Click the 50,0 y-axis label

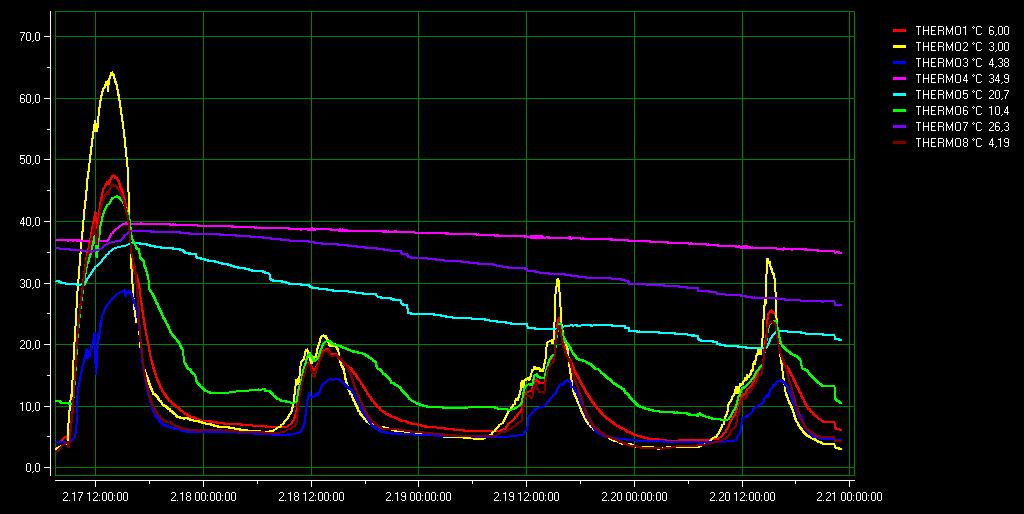coord(31,160)
